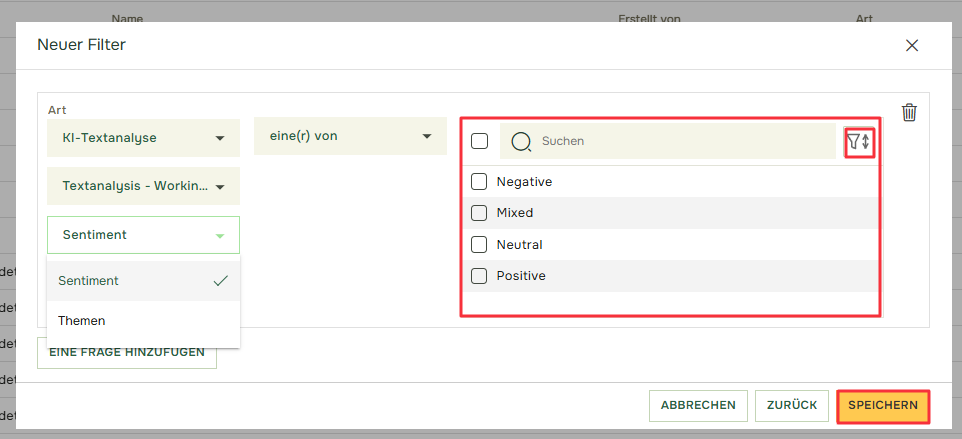Open the filter and sort icon beside search

click(859, 142)
